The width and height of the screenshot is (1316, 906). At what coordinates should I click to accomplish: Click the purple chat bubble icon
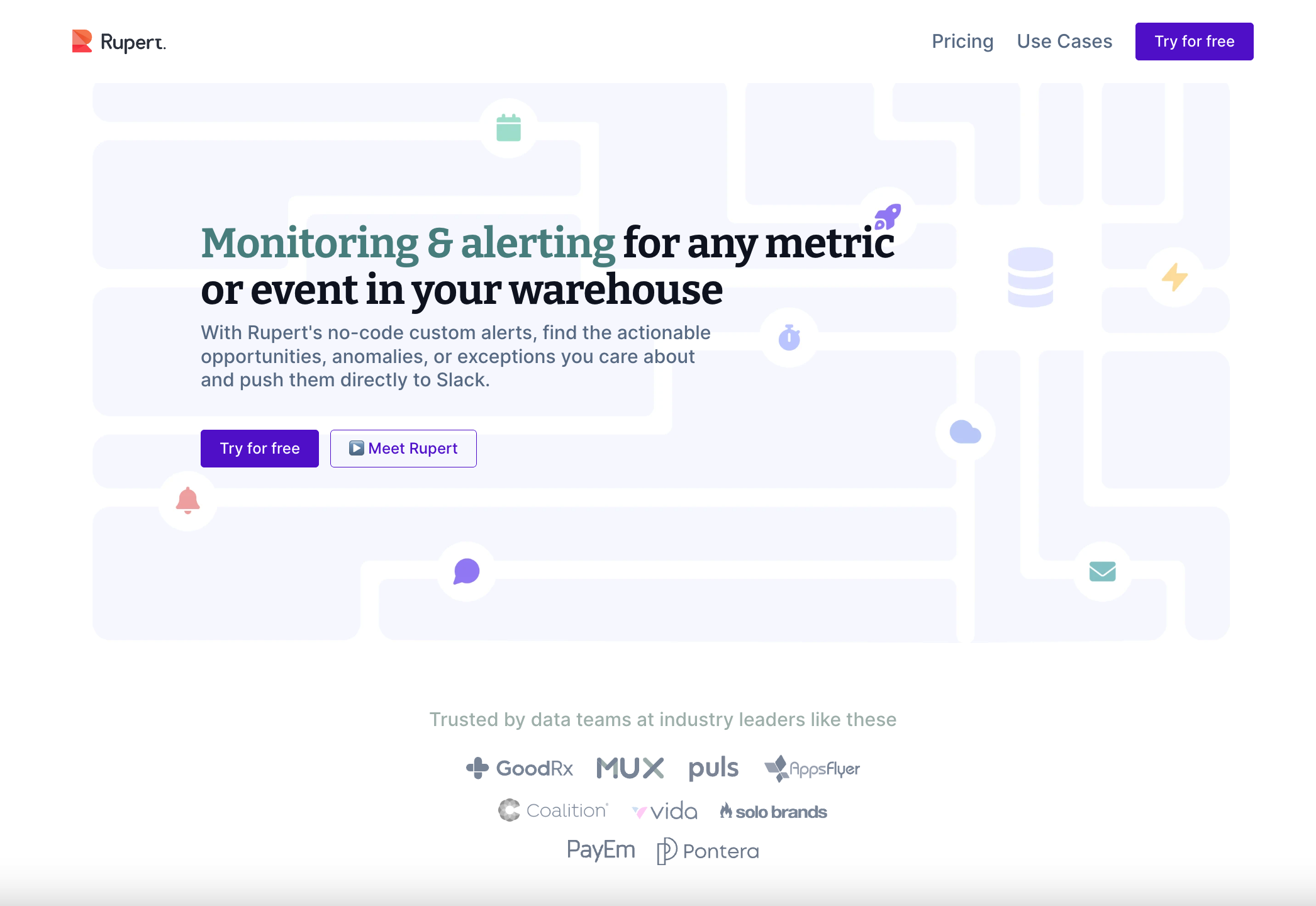point(466,571)
